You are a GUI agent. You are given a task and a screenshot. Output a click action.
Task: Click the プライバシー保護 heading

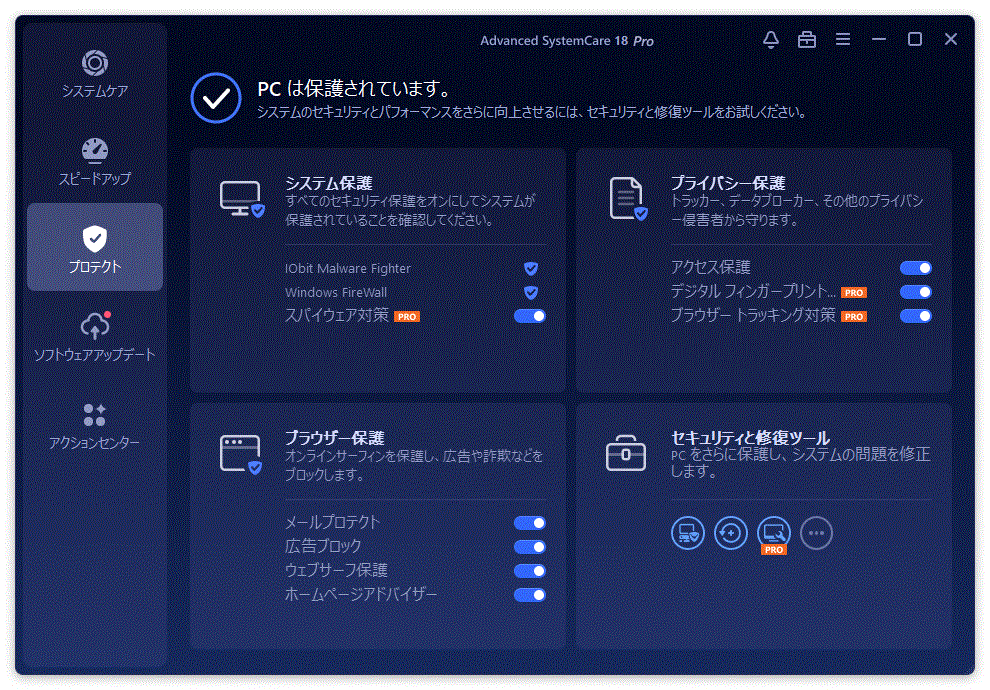pos(728,183)
